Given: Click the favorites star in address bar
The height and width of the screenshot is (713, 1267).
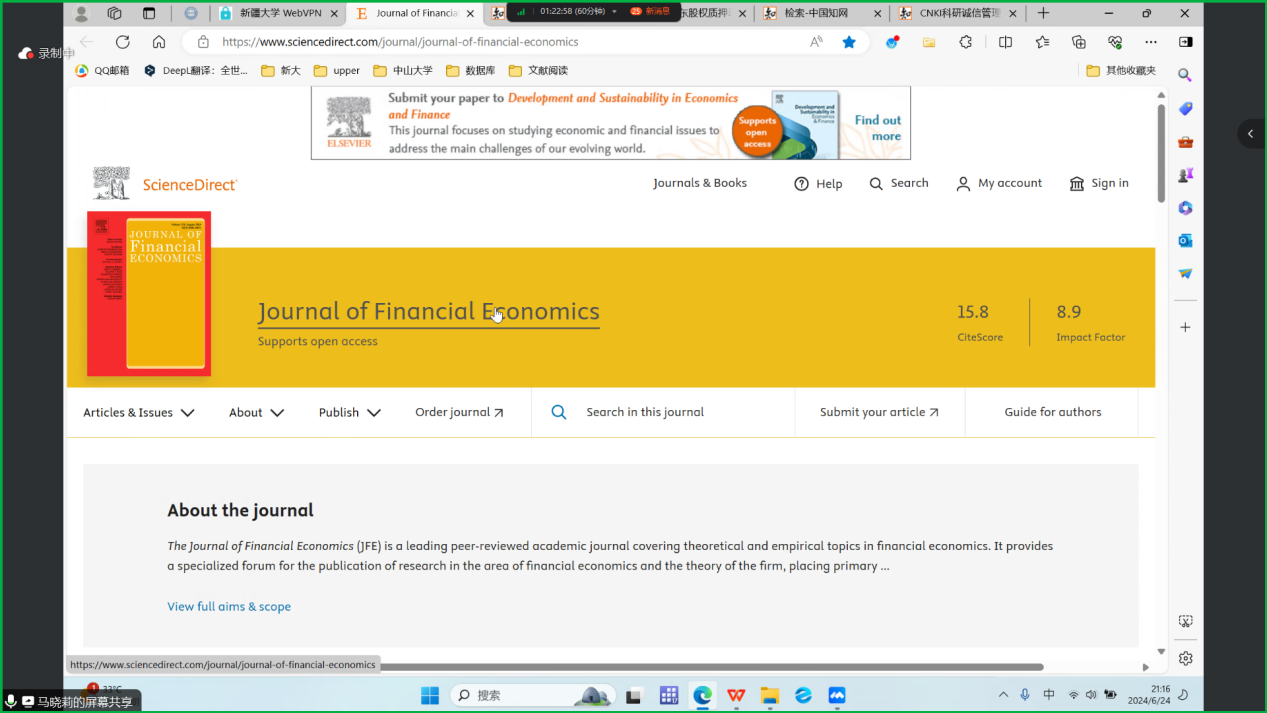Looking at the screenshot, I should 849,42.
